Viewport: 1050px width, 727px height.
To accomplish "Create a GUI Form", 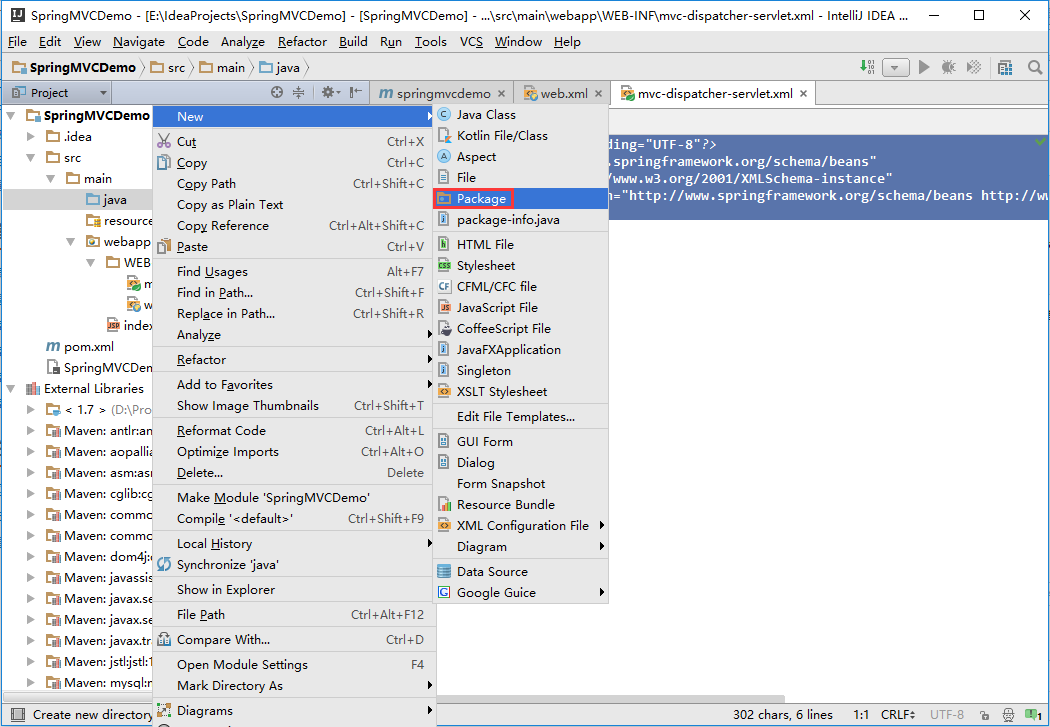I will coord(521,441).
